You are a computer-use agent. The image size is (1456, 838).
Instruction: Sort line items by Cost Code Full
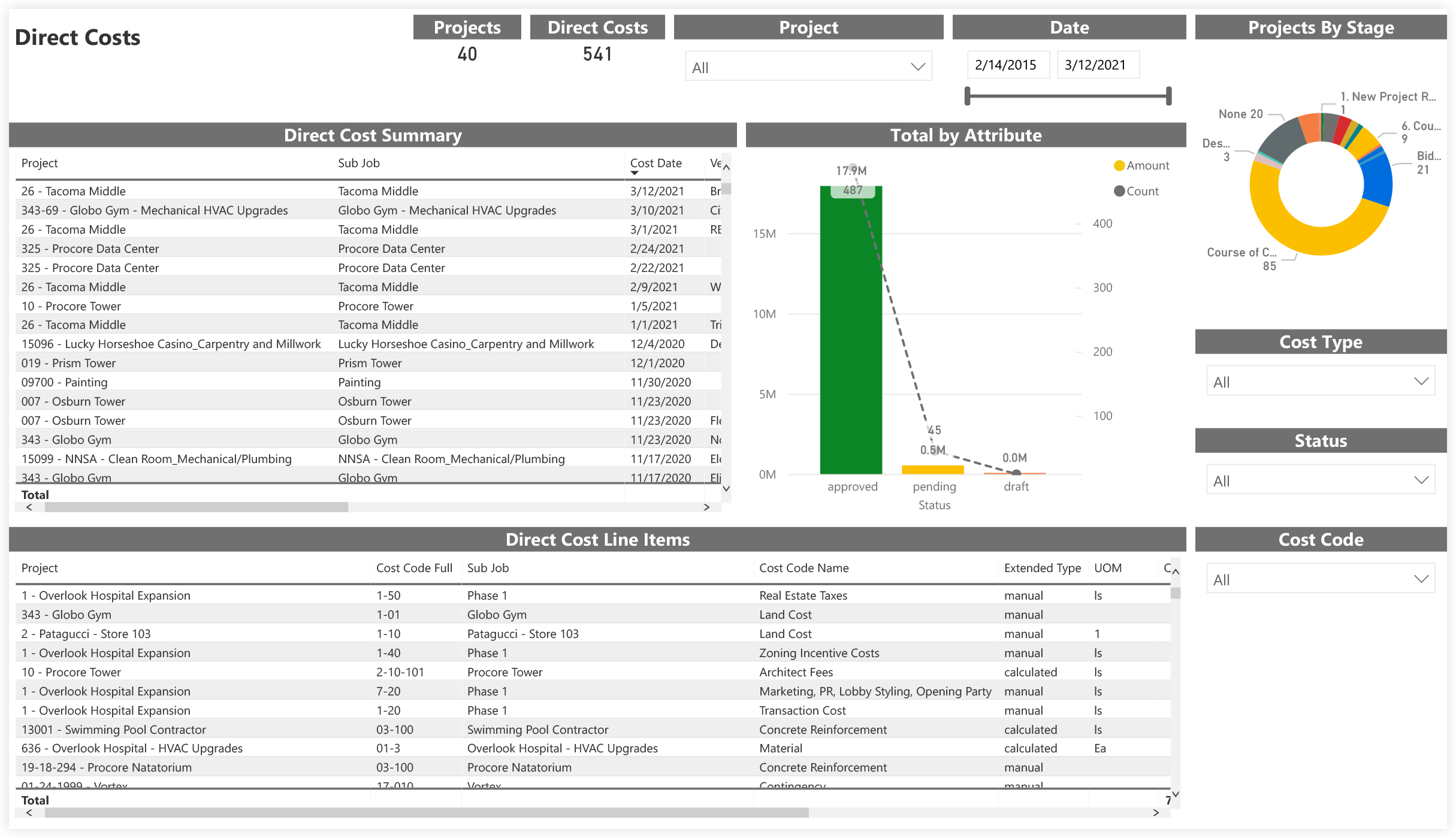tap(414, 568)
